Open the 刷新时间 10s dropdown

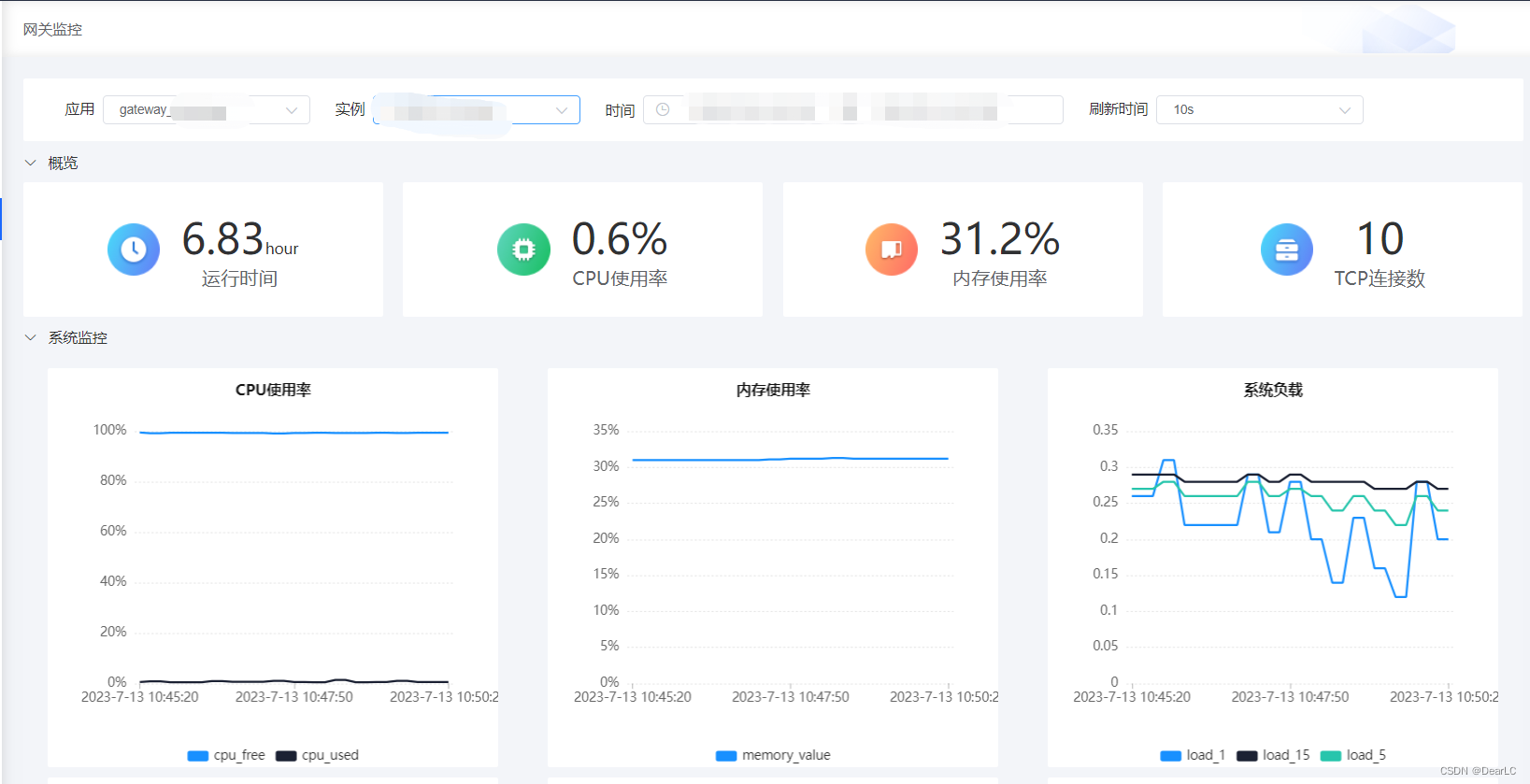tap(1260, 109)
